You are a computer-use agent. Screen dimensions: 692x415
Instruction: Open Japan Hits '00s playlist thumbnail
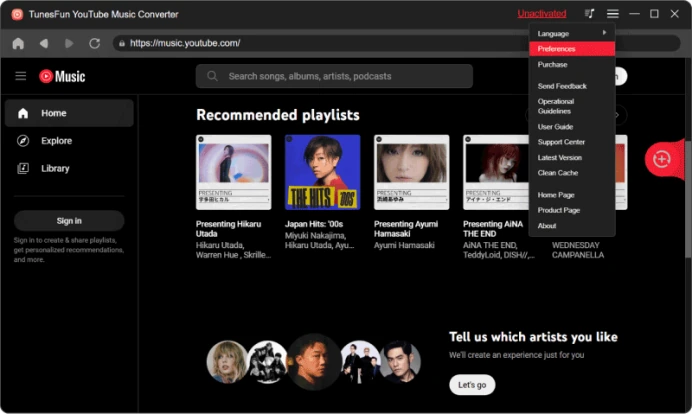point(323,172)
